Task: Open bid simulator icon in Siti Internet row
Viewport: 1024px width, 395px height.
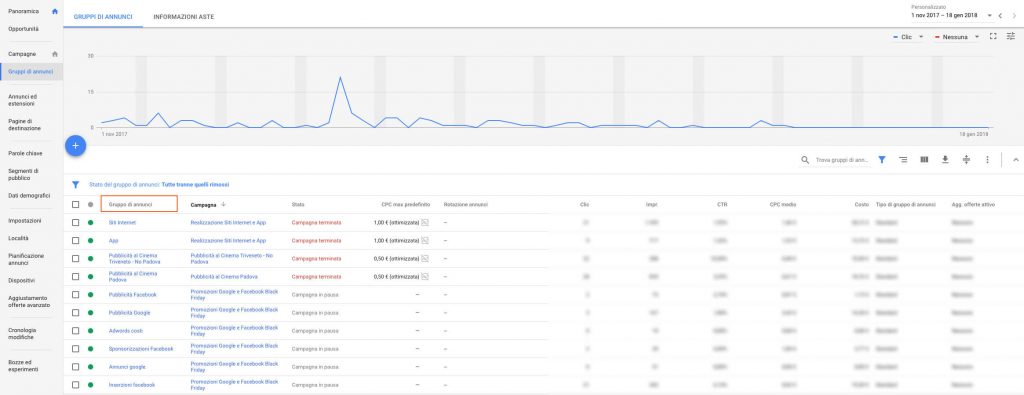Action: 424,223
